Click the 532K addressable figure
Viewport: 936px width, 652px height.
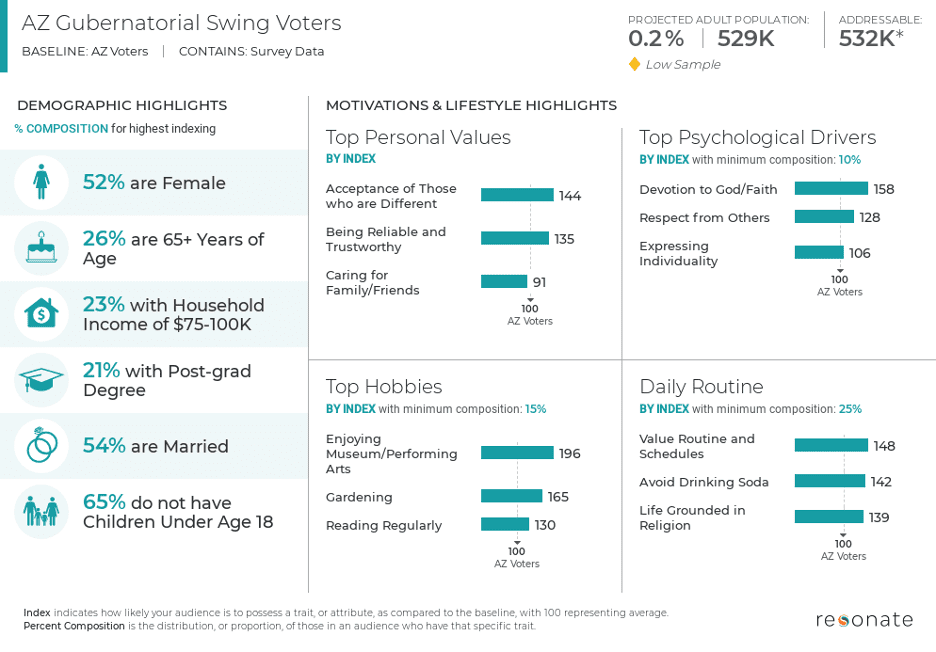coord(866,39)
